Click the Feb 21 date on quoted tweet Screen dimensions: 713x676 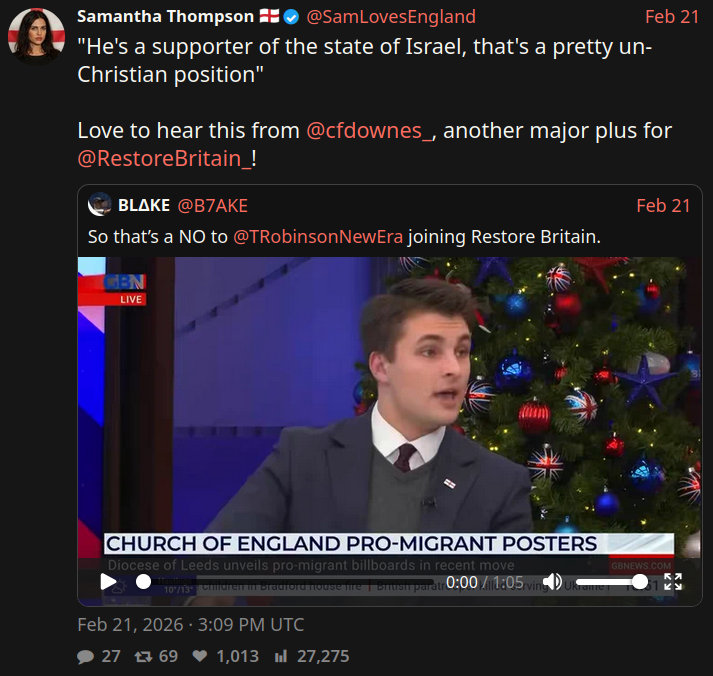(x=663, y=206)
